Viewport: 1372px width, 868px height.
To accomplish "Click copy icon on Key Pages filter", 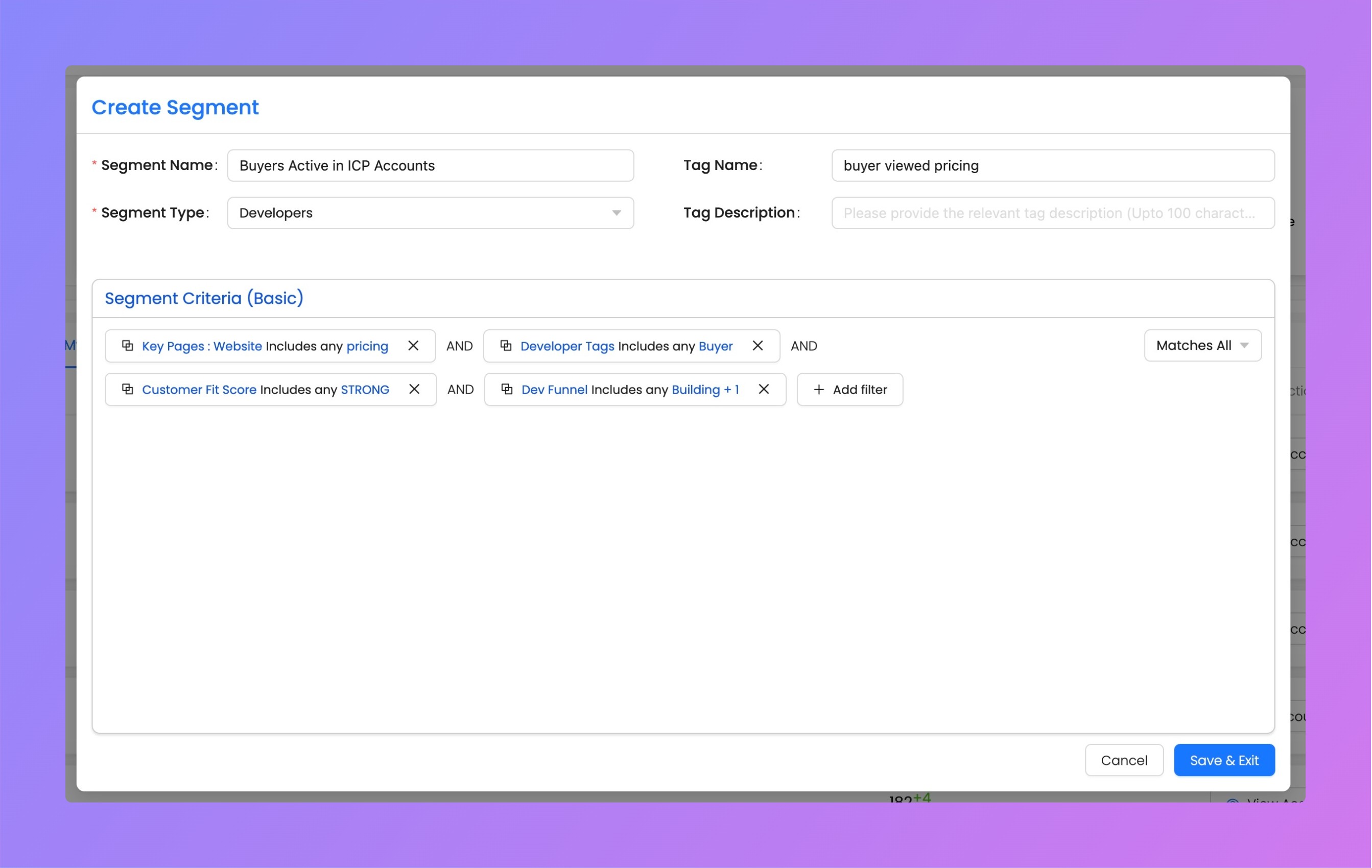I will (x=128, y=346).
